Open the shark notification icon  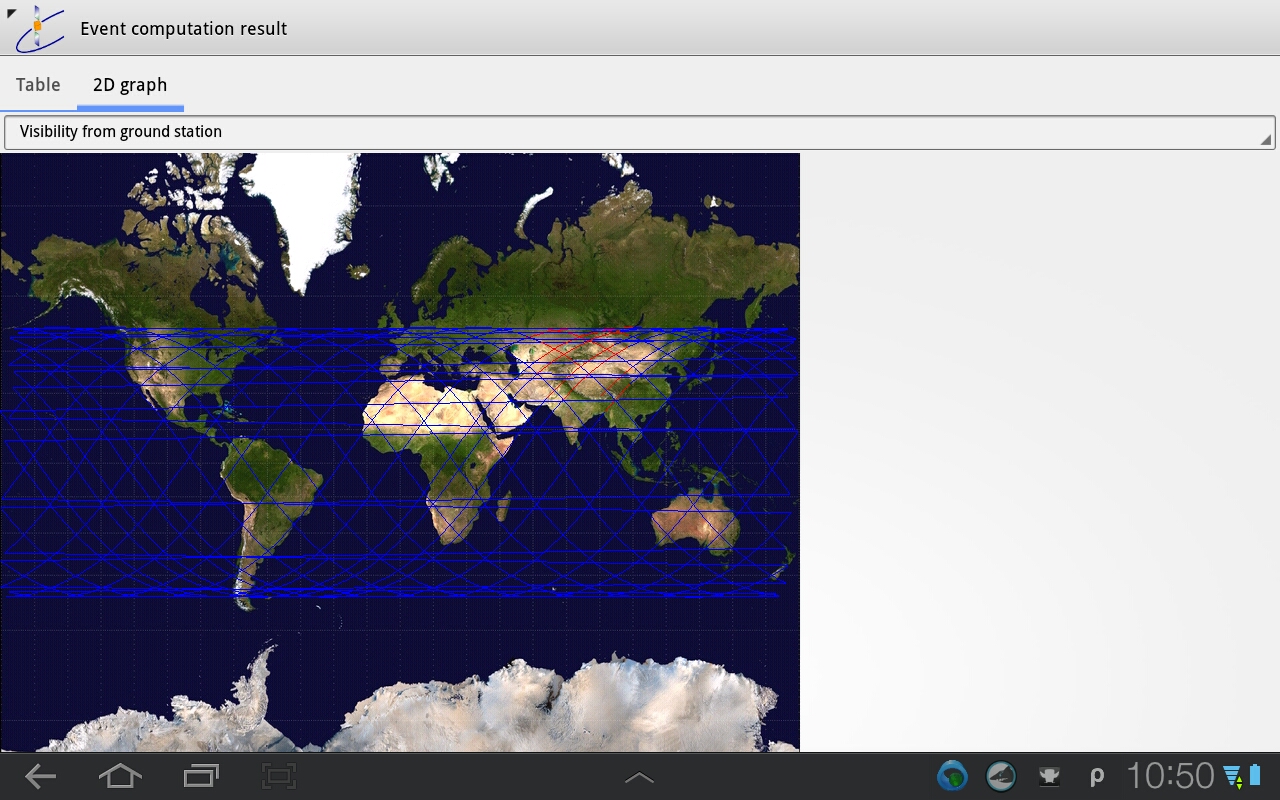pos(1000,776)
